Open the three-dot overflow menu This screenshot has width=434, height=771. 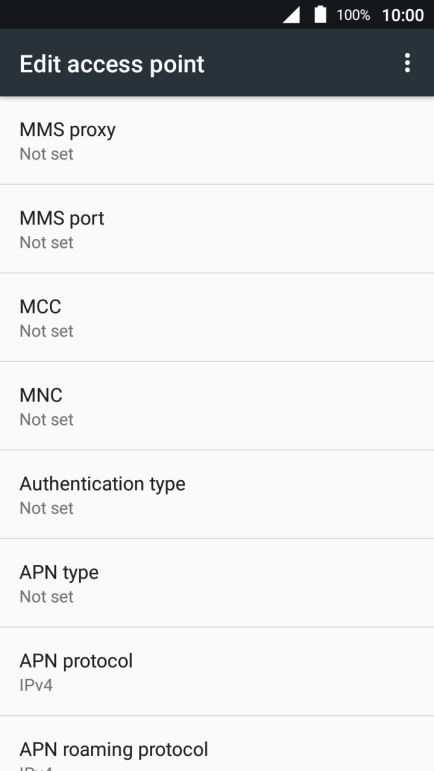click(x=407, y=63)
